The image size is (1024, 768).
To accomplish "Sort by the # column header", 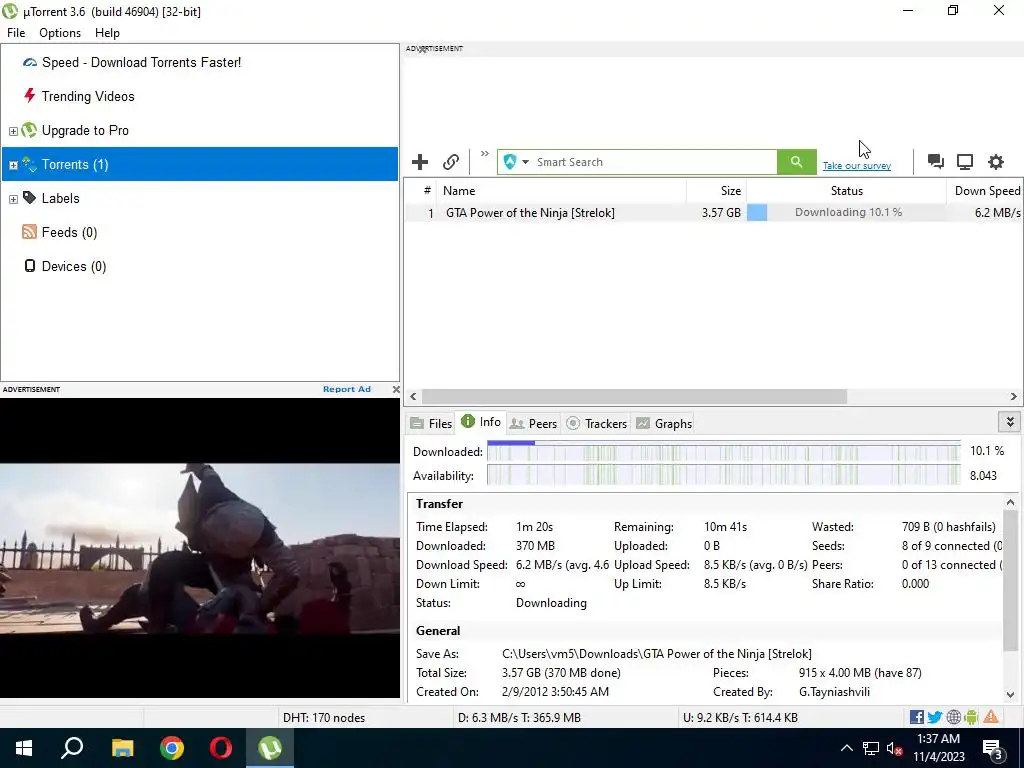I will tap(420, 191).
